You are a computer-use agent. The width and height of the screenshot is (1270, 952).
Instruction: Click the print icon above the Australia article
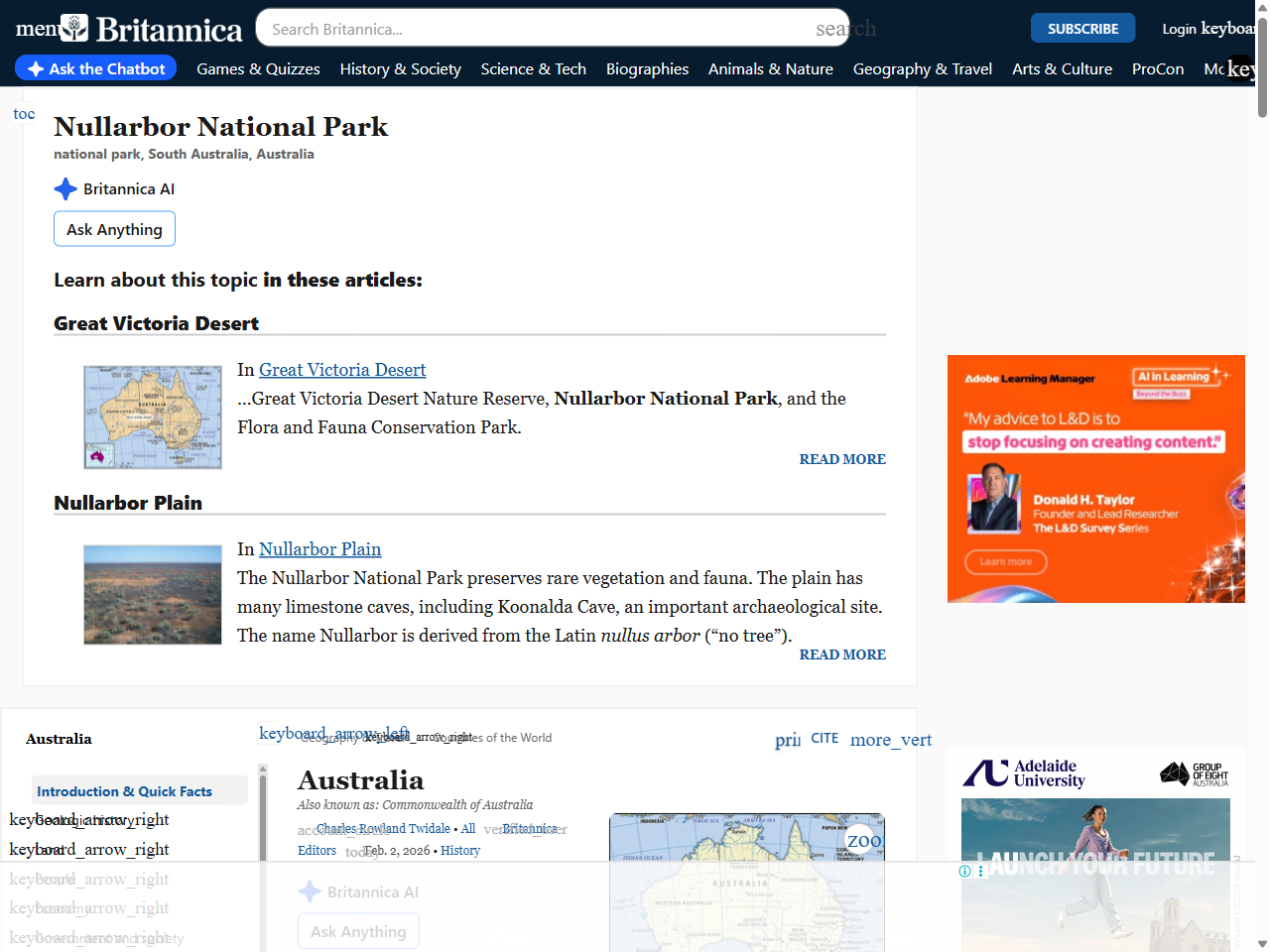tap(787, 740)
